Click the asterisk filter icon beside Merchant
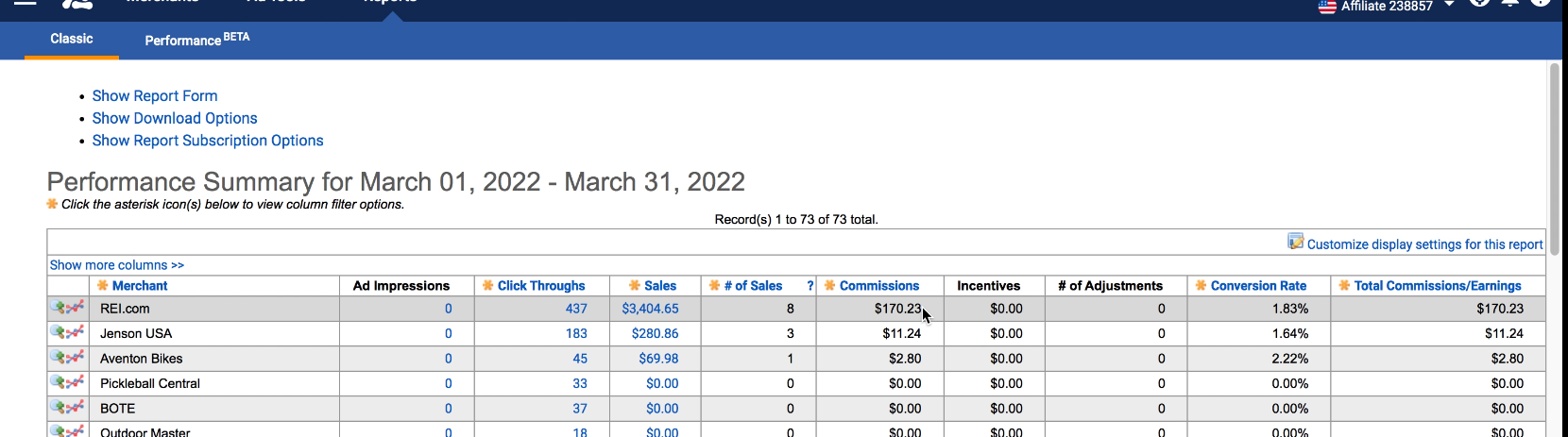The width and height of the screenshot is (1568, 437). [x=103, y=285]
